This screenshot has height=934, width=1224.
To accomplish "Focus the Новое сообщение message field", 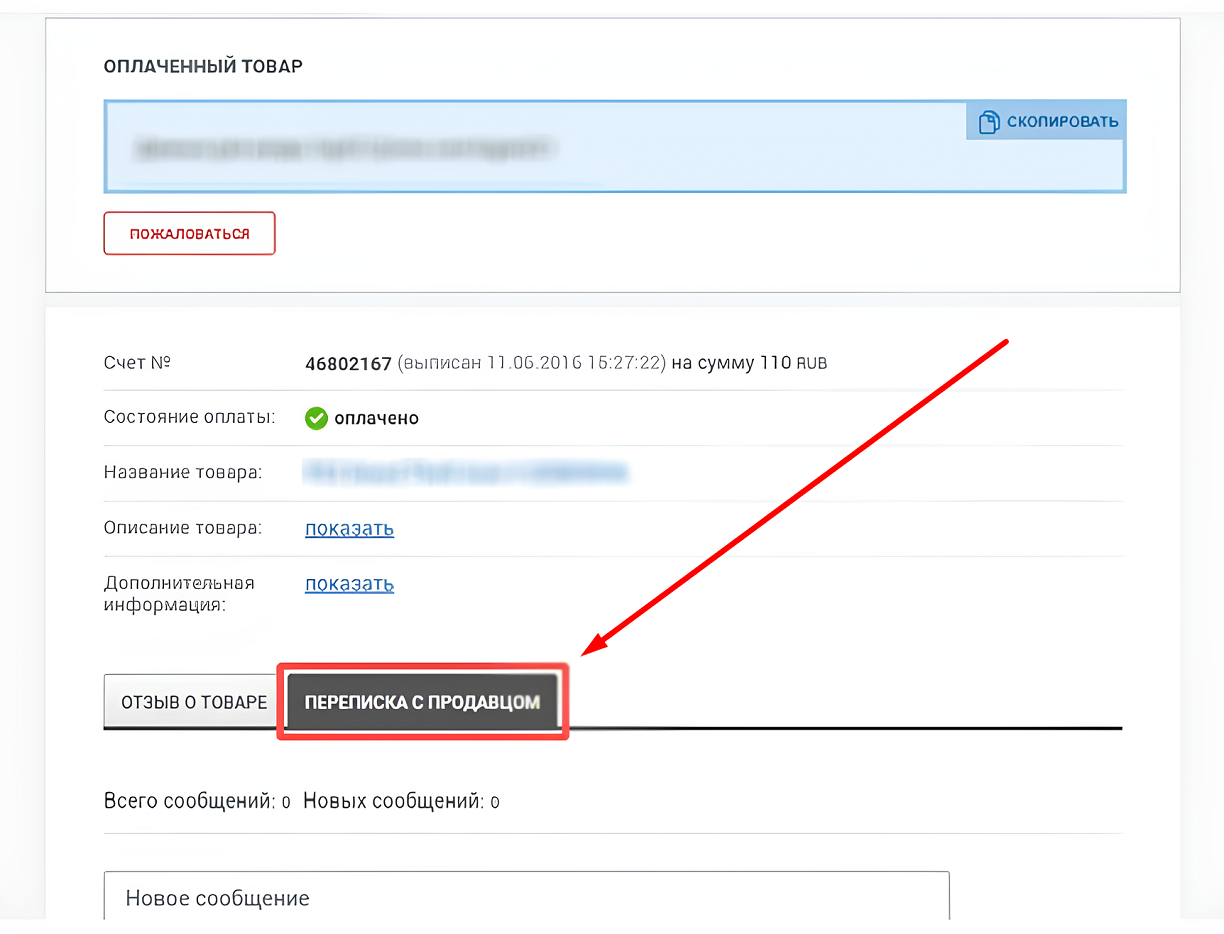I will (526, 897).
